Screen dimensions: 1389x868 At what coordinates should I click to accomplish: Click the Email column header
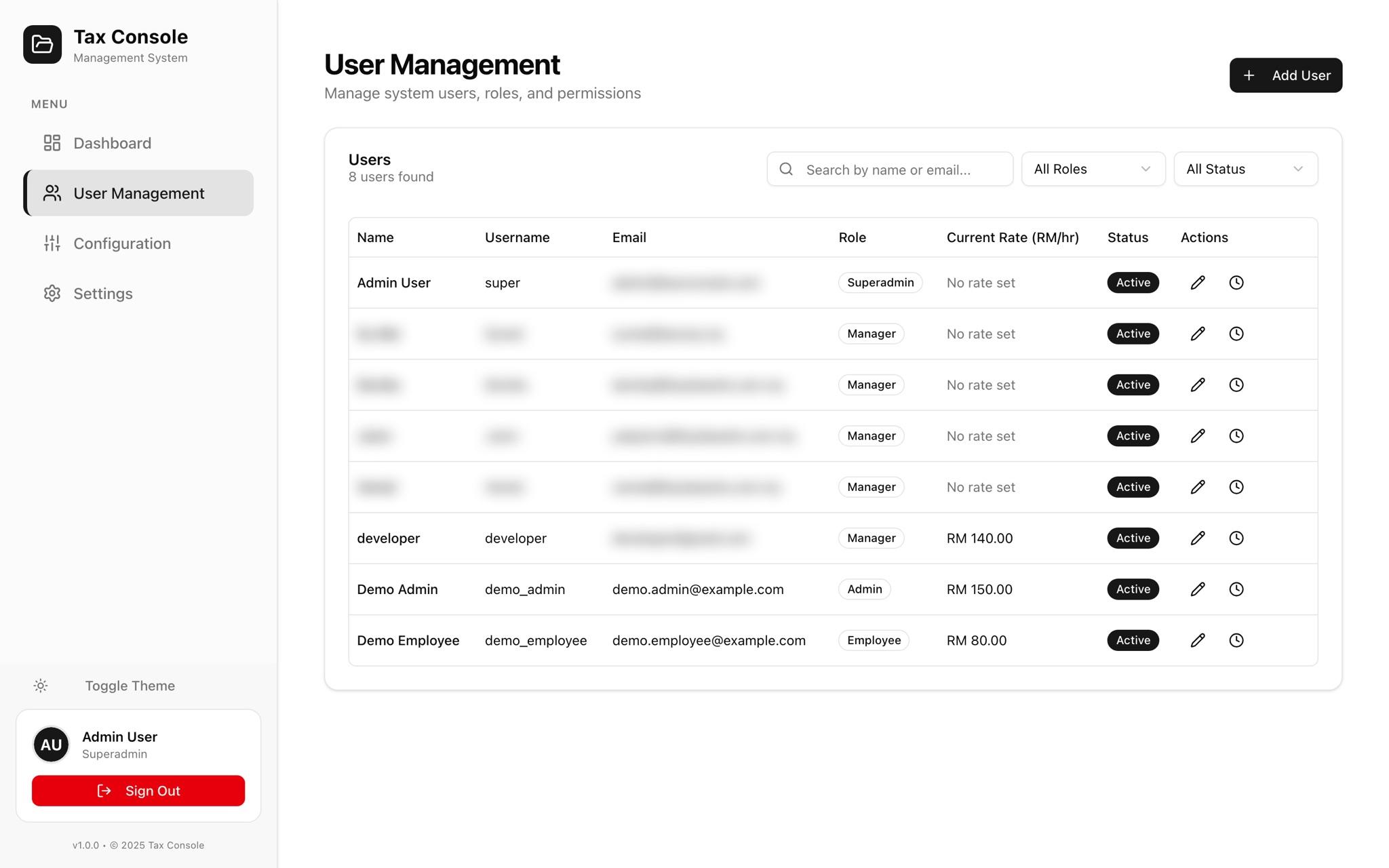pos(629,237)
